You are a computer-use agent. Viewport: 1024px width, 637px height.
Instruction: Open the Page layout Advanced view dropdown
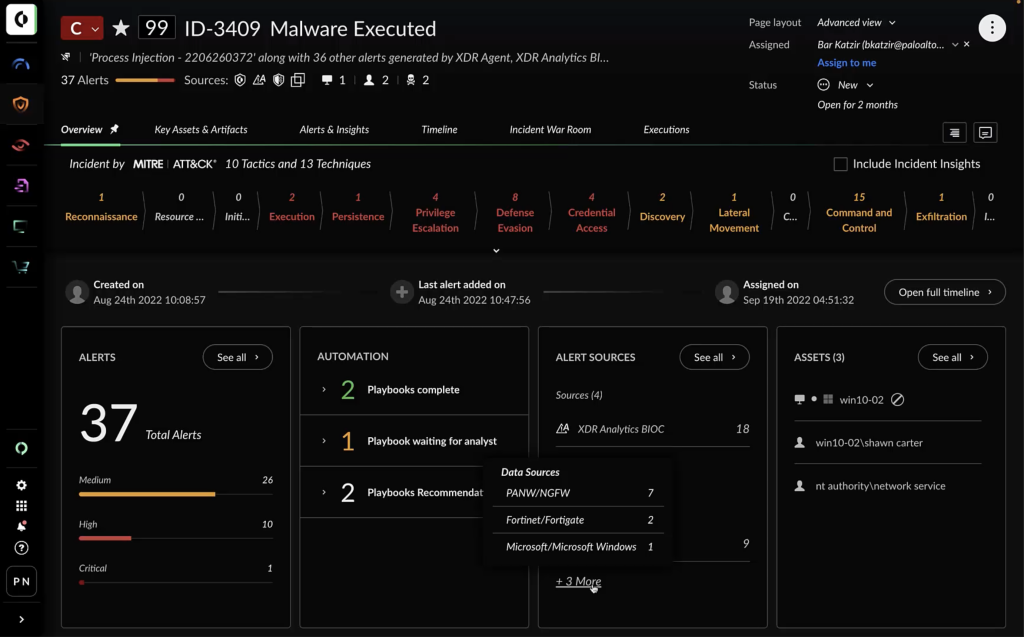click(x=856, y=22)
